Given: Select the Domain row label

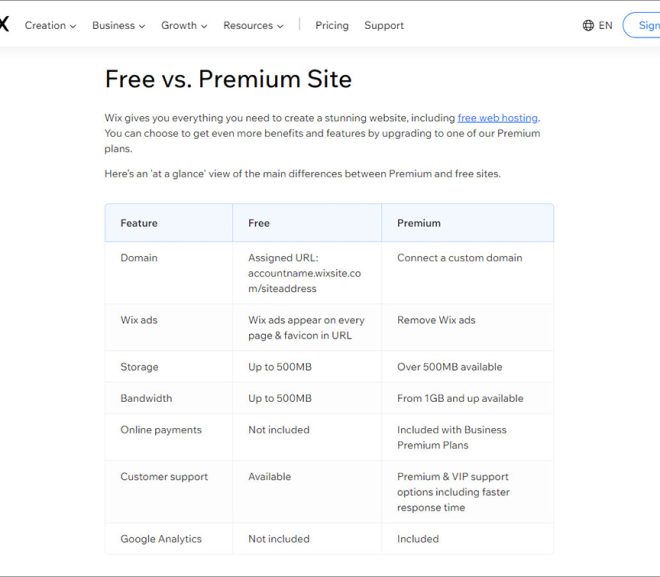Looking at the screenshot, I should click(139, 258).
